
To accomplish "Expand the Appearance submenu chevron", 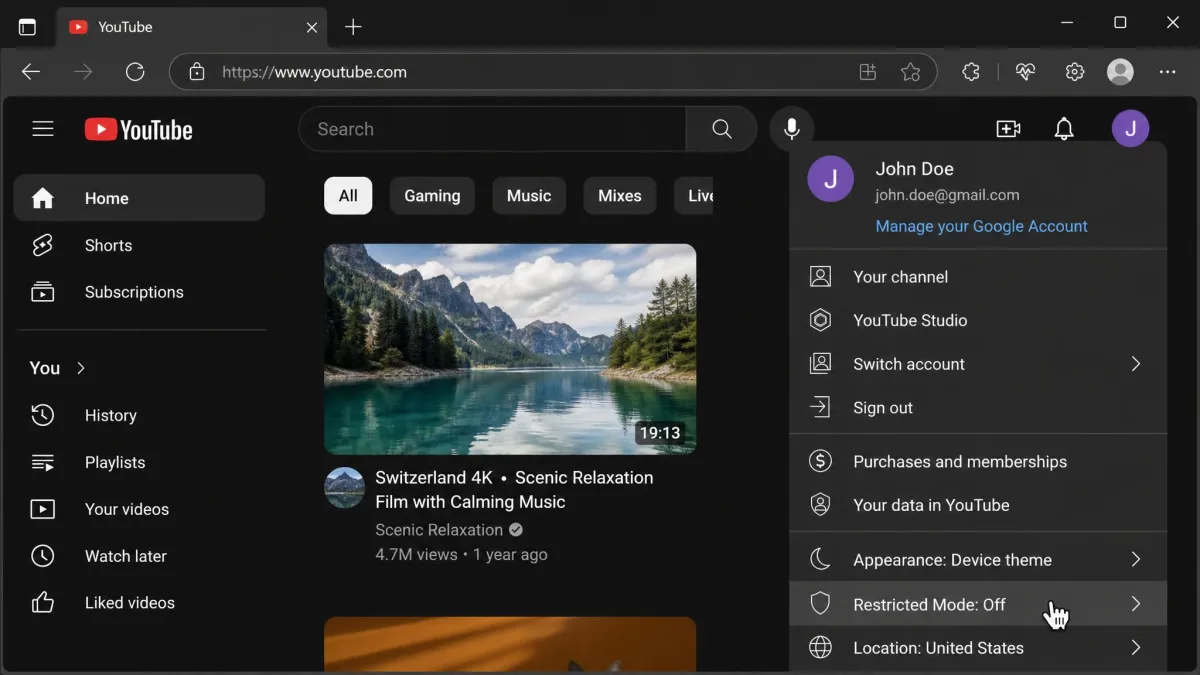I will tap(1136, 559).
